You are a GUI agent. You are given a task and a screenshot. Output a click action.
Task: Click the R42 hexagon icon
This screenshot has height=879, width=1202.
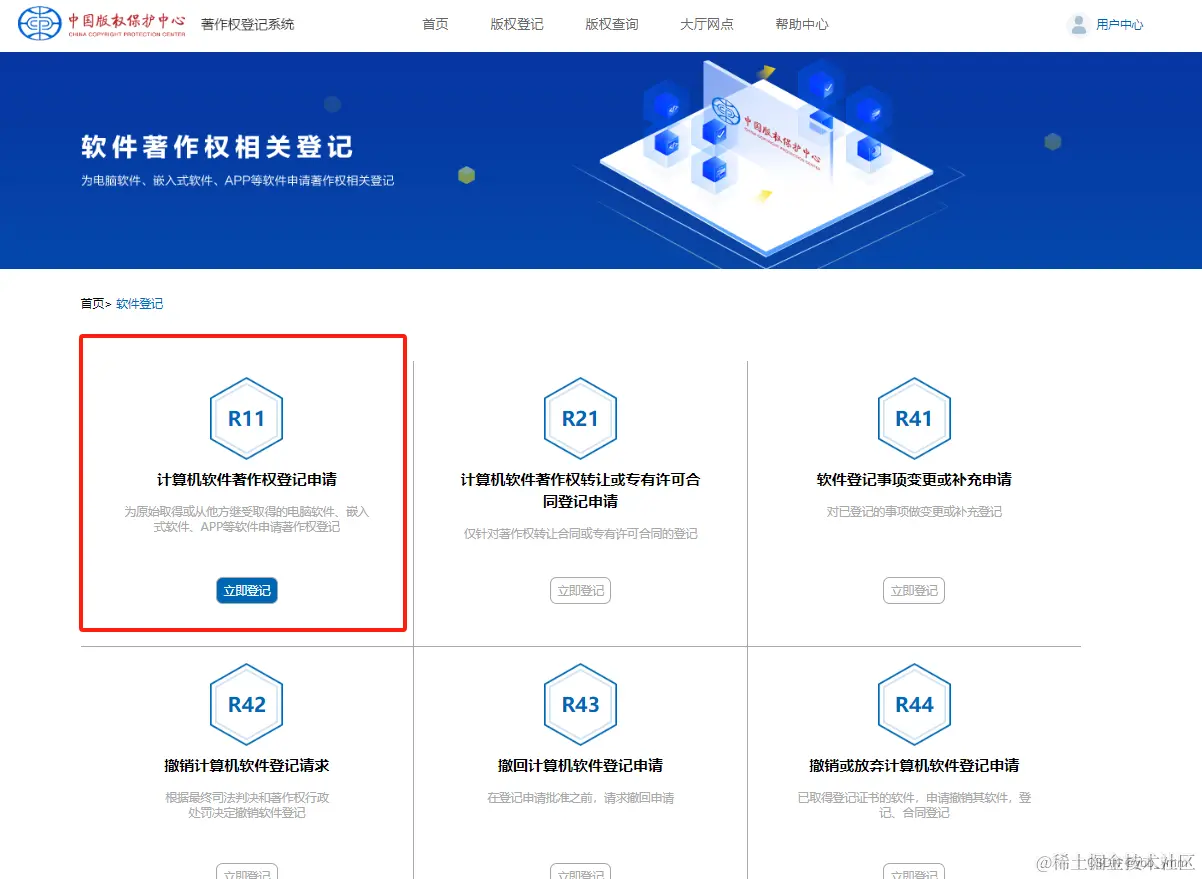click(246, 704)
